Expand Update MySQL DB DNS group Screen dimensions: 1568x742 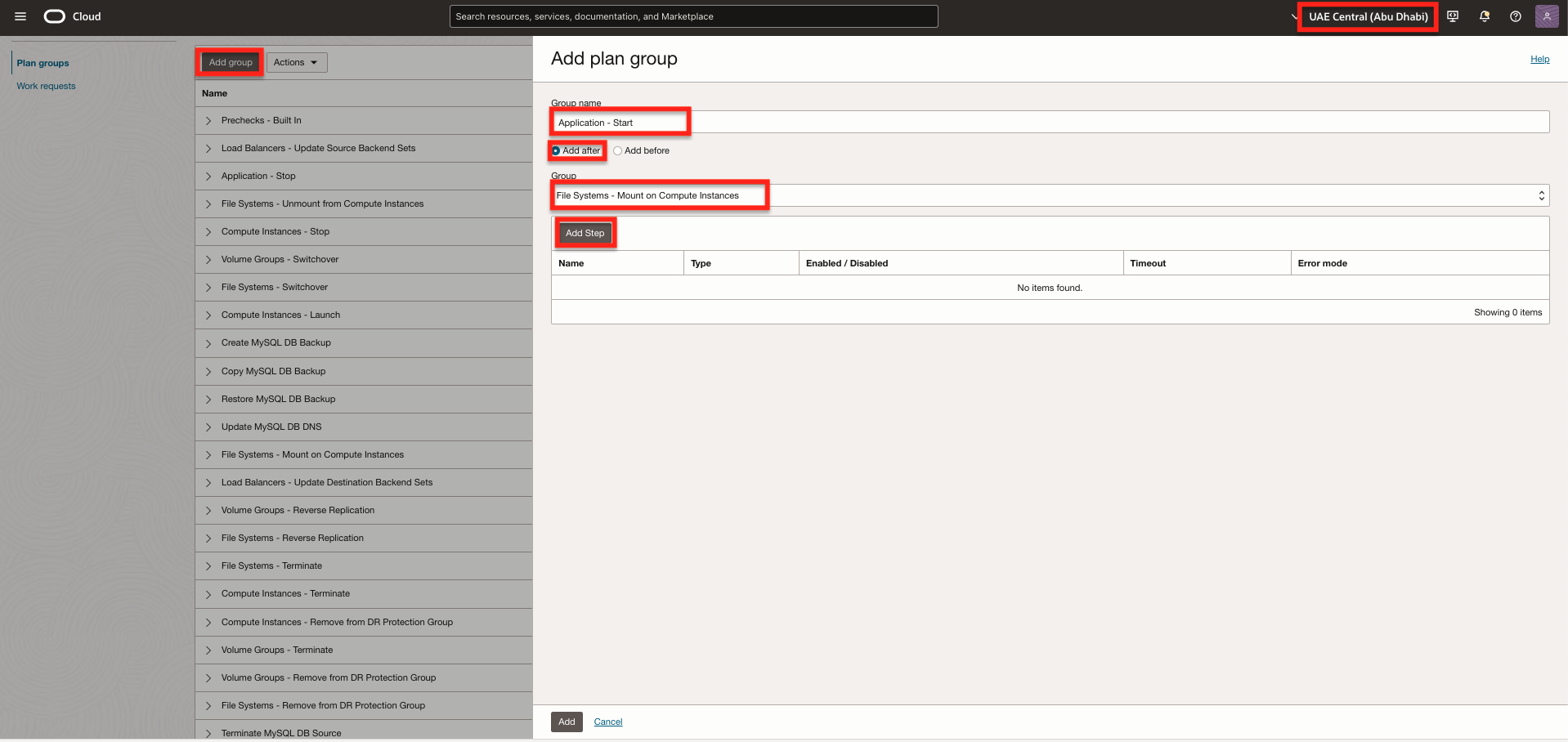208,427
